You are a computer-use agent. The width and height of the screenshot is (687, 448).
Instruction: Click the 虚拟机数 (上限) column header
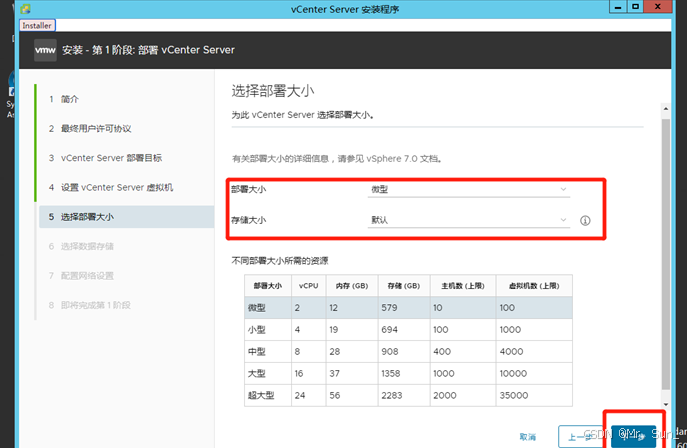[534, 286]
